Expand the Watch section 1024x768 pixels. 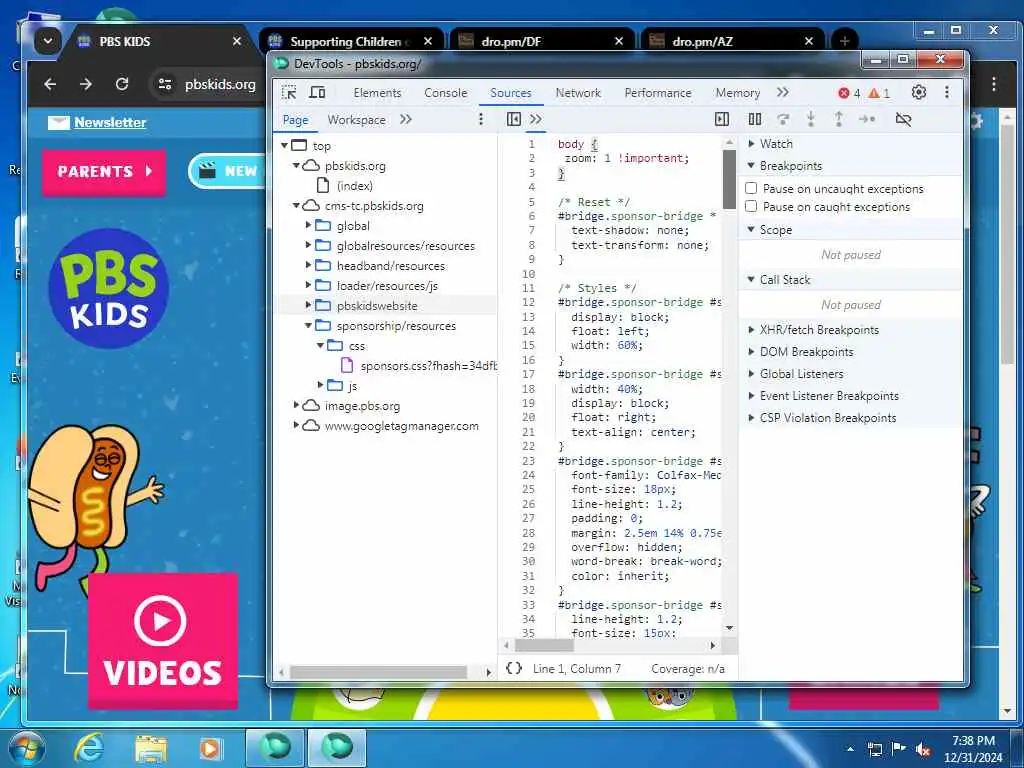[x=751, y=144]
